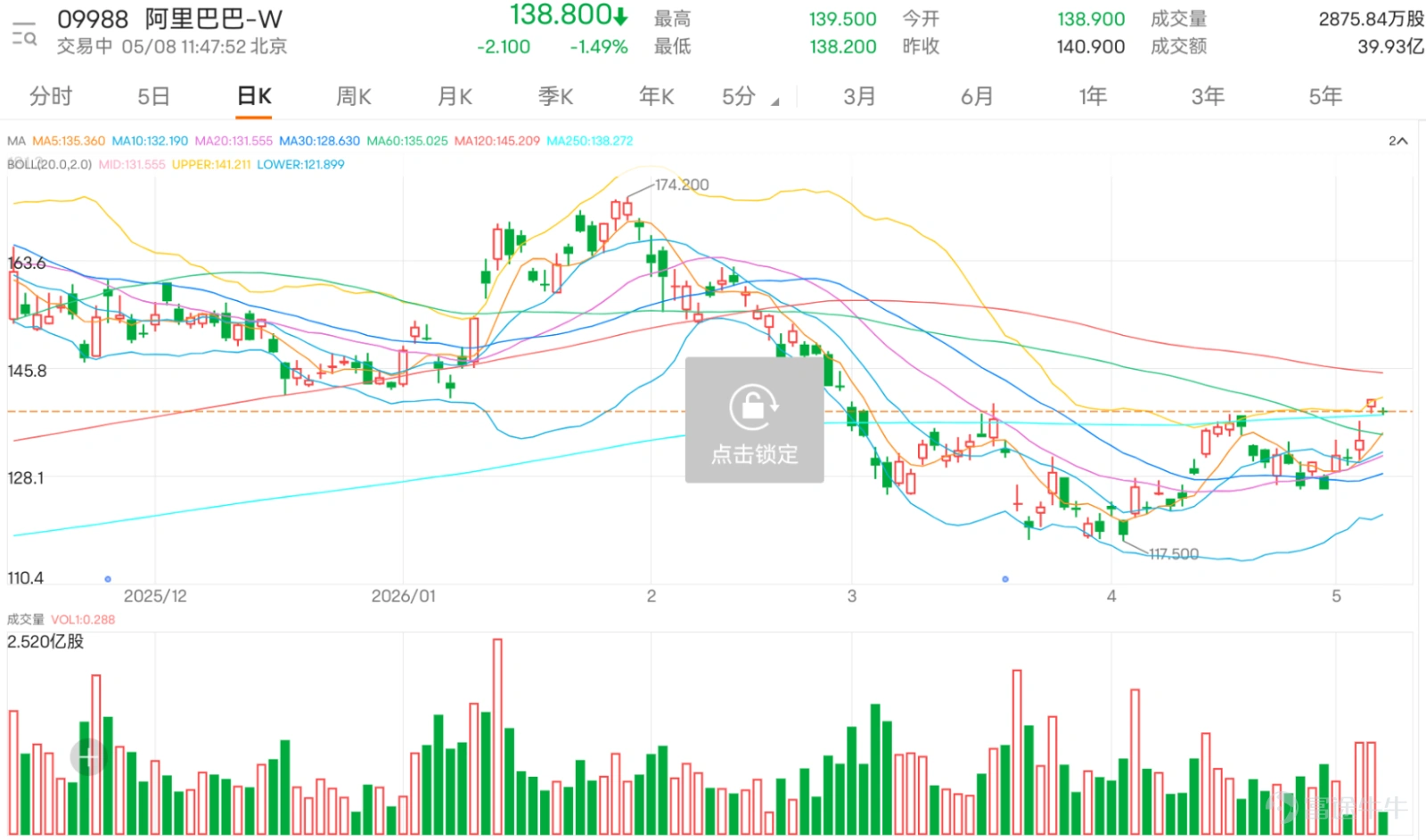Click the MA10:132.190 indicator label
Image resolution: width=1426 pixels, height=840 pixels.
[150, 141]
